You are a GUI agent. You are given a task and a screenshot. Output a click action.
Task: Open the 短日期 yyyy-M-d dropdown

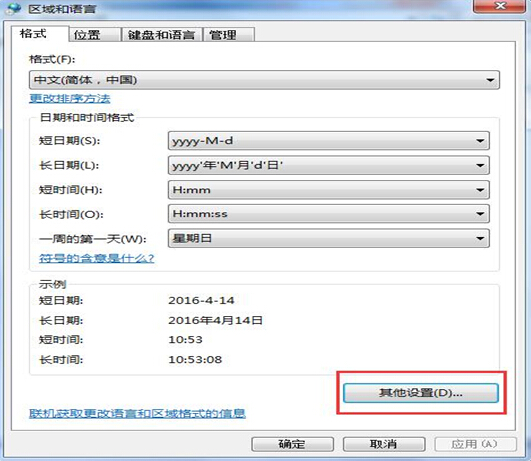pos(328,141)
